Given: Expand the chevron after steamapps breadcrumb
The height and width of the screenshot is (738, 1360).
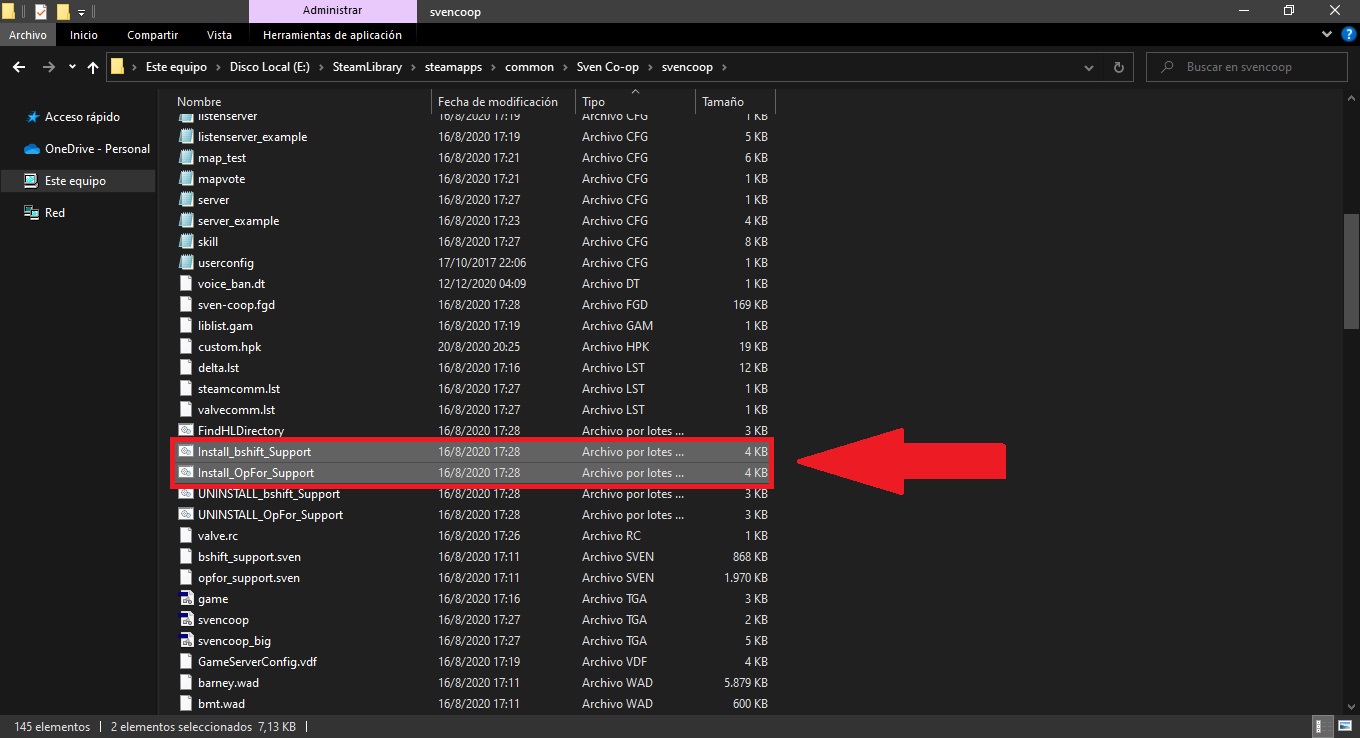Looking at the screenshot, I should pyautogui.click(x=492, y=67).
